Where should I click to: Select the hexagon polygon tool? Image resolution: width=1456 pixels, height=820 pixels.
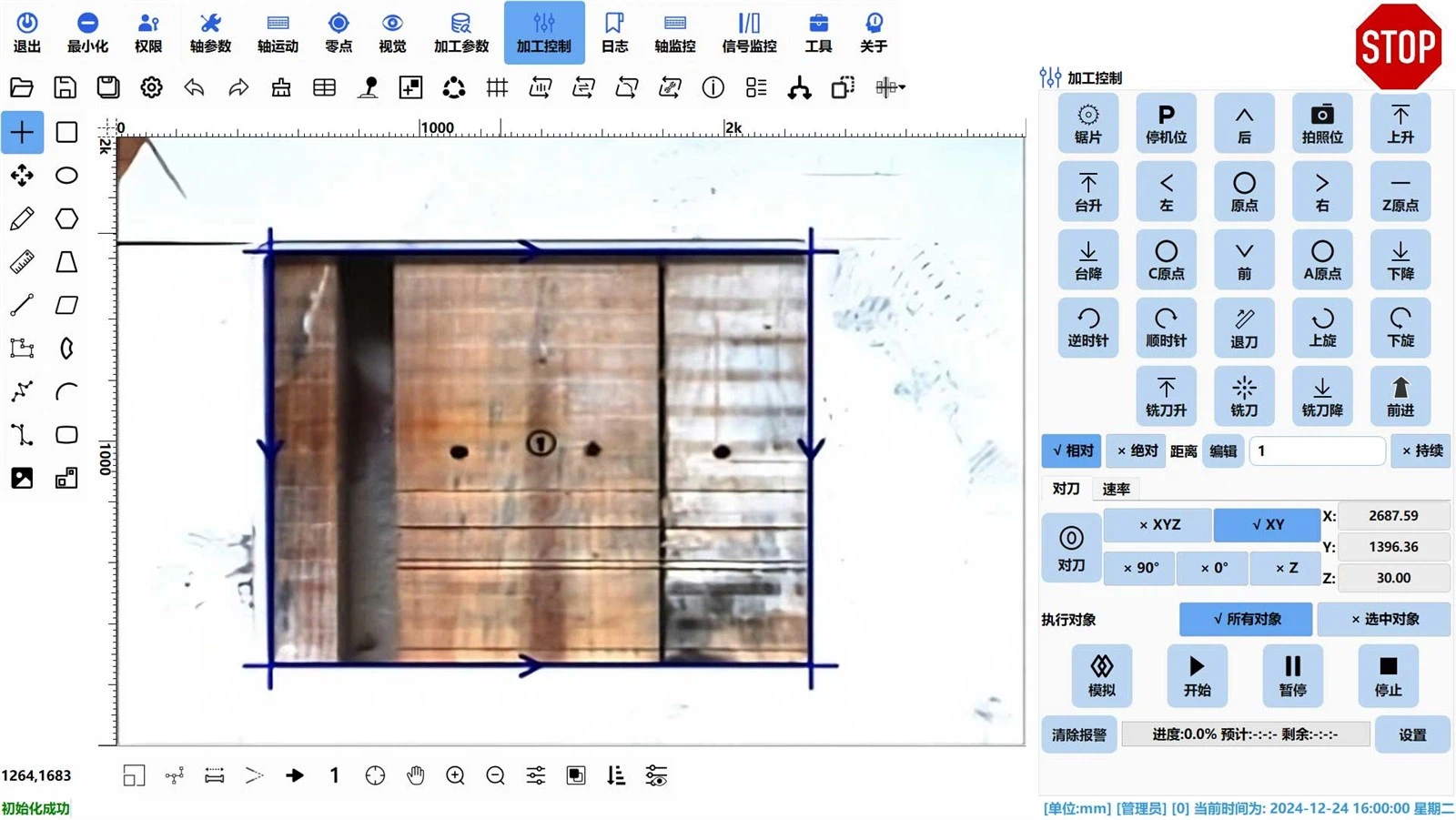coord(66,218)
